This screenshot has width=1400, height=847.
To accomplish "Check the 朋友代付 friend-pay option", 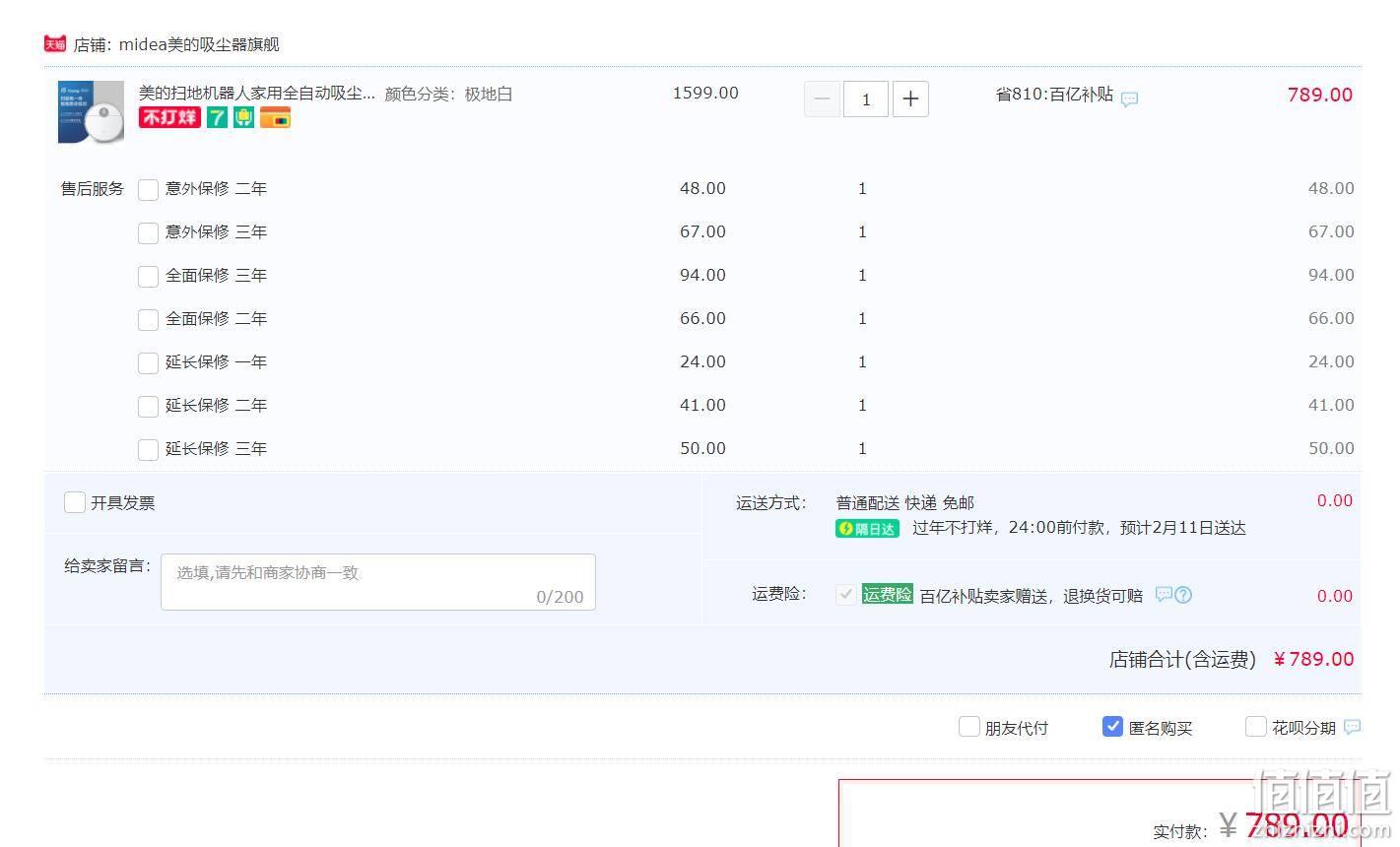I will (969, 727).
